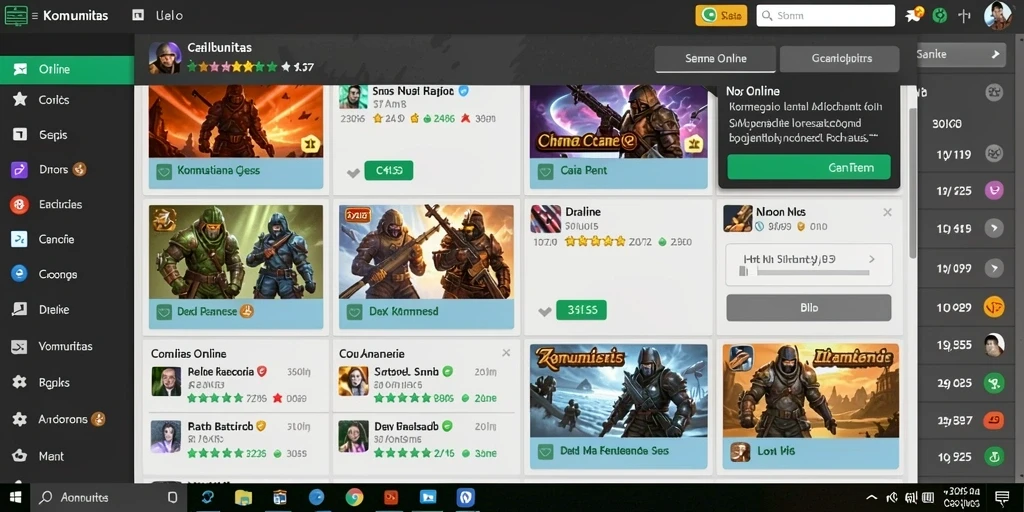Toggle the shield badge on Dex Konnnesd card

(355, 312)
